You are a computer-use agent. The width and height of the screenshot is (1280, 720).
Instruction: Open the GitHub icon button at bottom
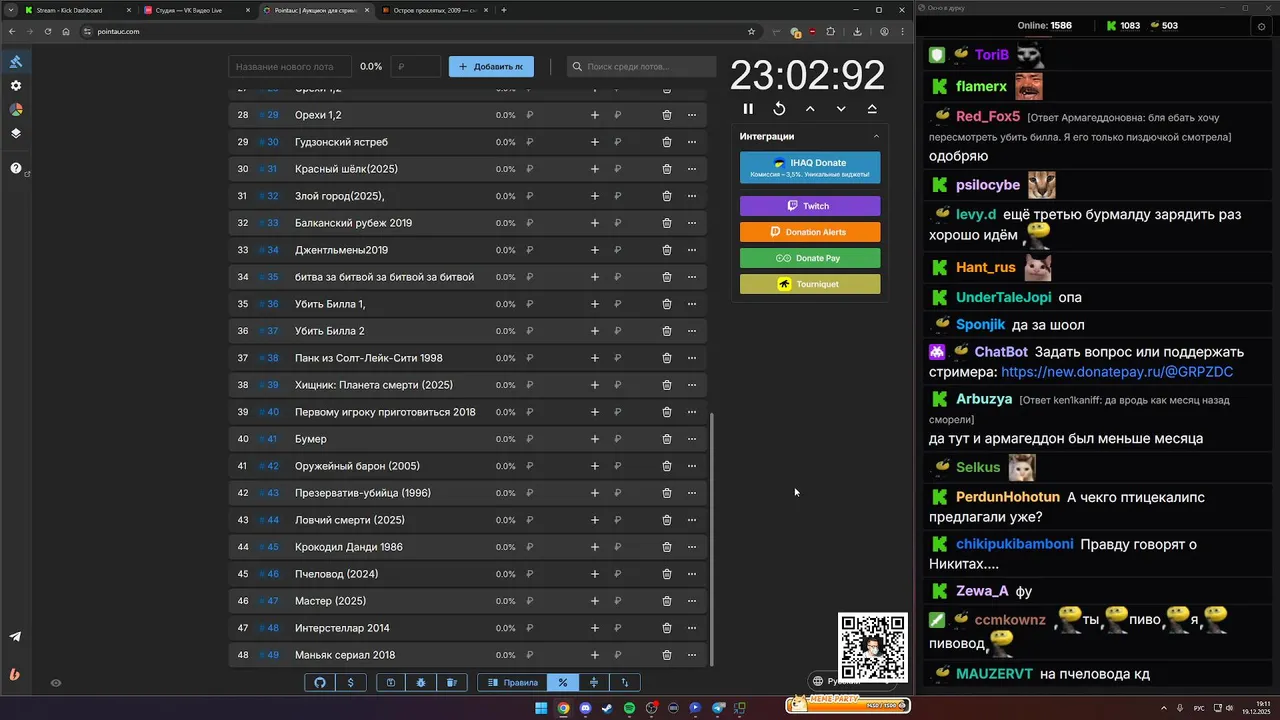[320, 682]
